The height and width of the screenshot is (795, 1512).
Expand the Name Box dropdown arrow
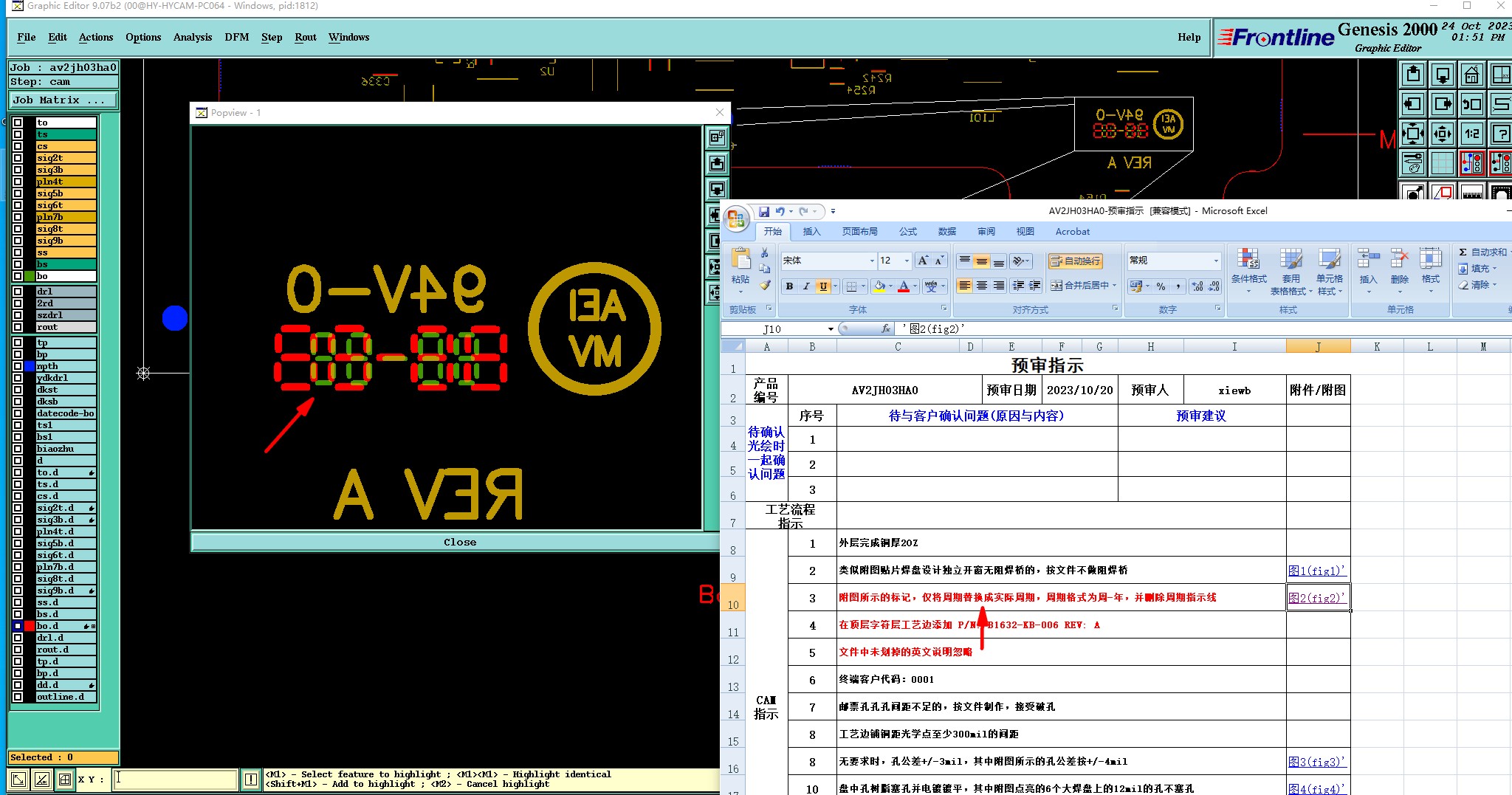coord(831,329)
